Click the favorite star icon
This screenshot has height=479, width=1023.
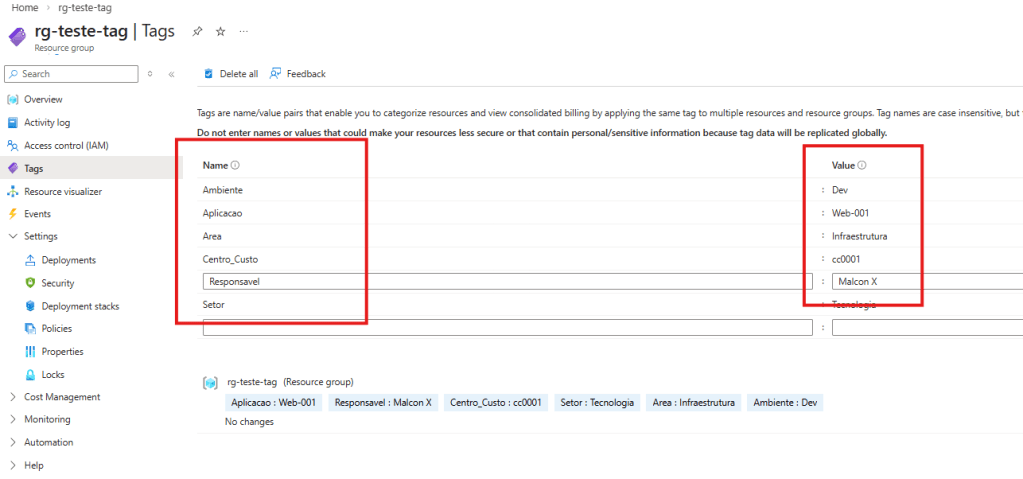tap(221, 32)
